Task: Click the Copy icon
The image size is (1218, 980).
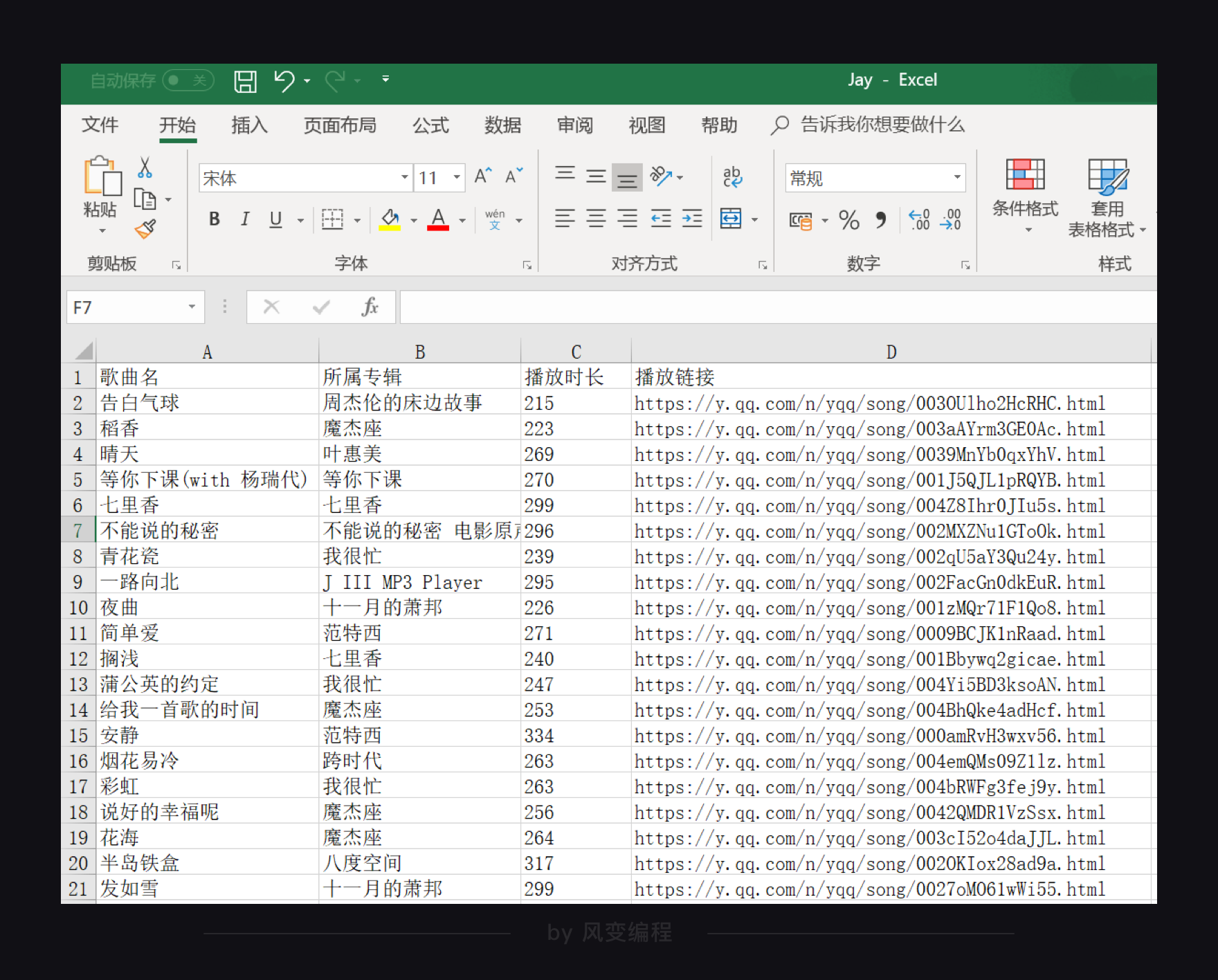Action: [x=145, y=199]
